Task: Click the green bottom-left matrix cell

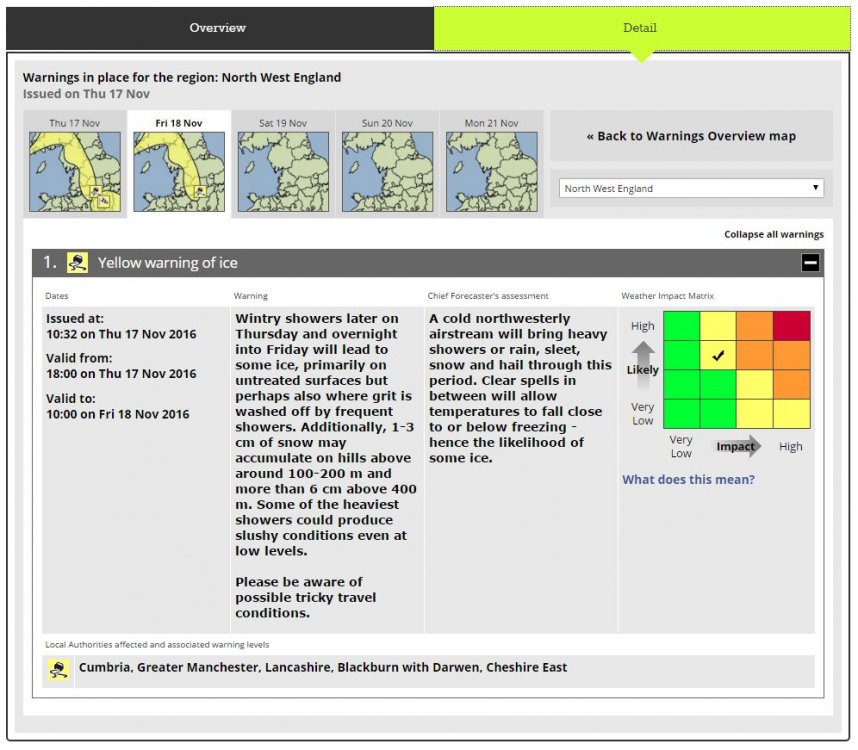Action: [680, 413]
